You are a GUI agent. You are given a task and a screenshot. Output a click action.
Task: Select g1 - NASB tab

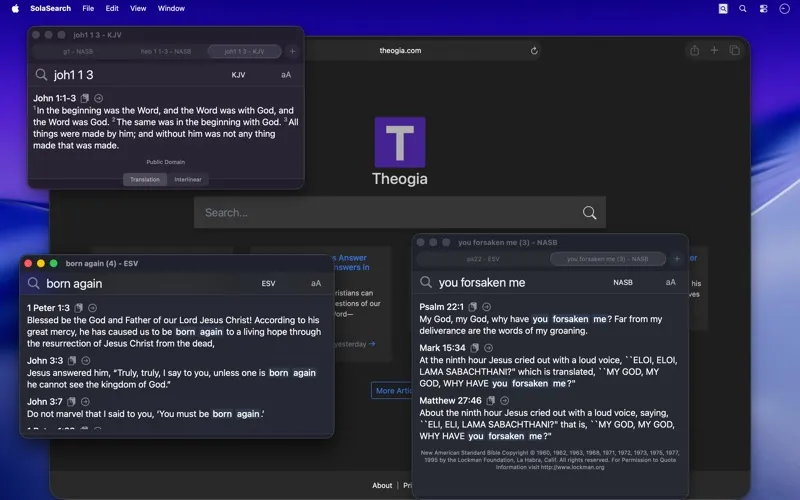point(78,51)
